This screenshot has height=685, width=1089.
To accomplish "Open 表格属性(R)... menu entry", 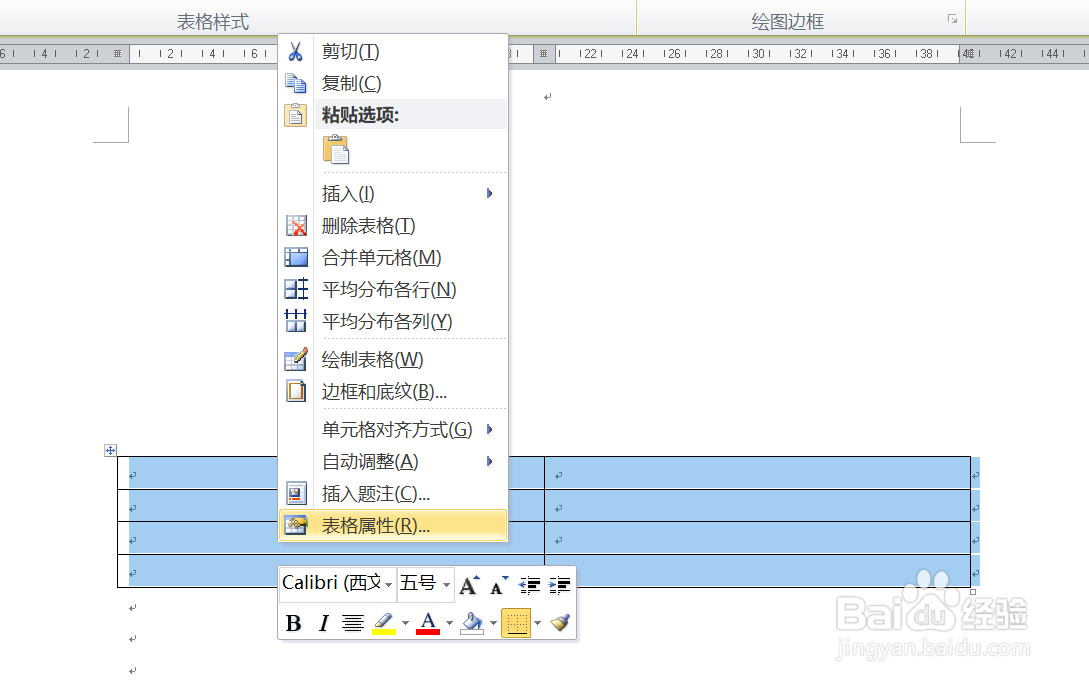I will click(393, 525).
